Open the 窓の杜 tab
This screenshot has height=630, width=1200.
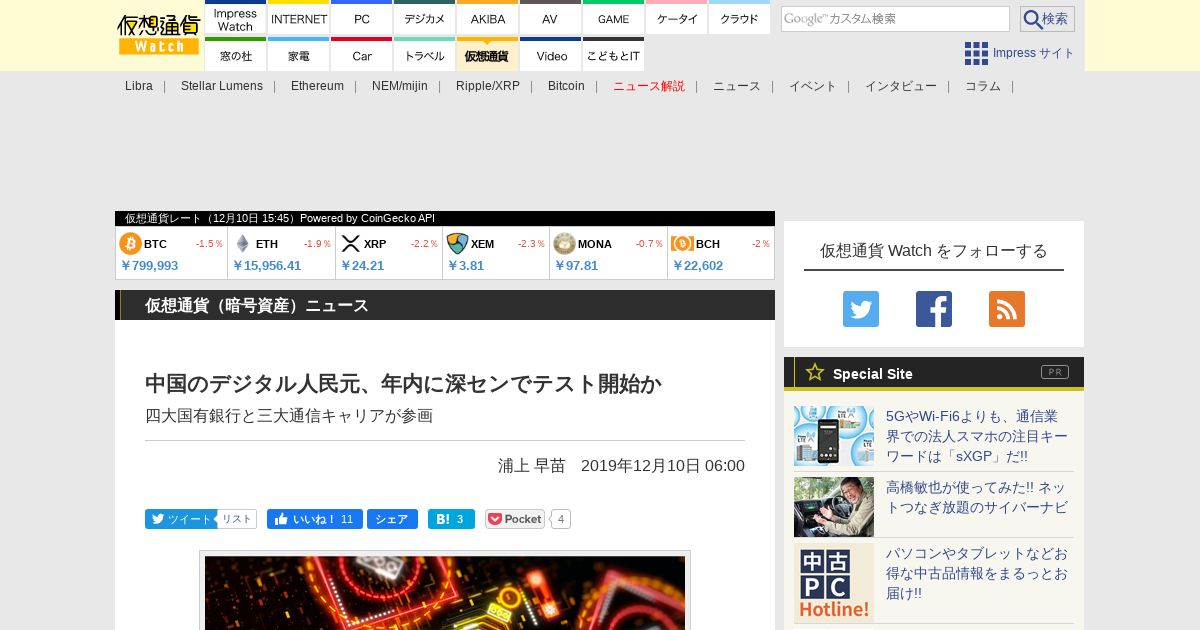[236, 56]
